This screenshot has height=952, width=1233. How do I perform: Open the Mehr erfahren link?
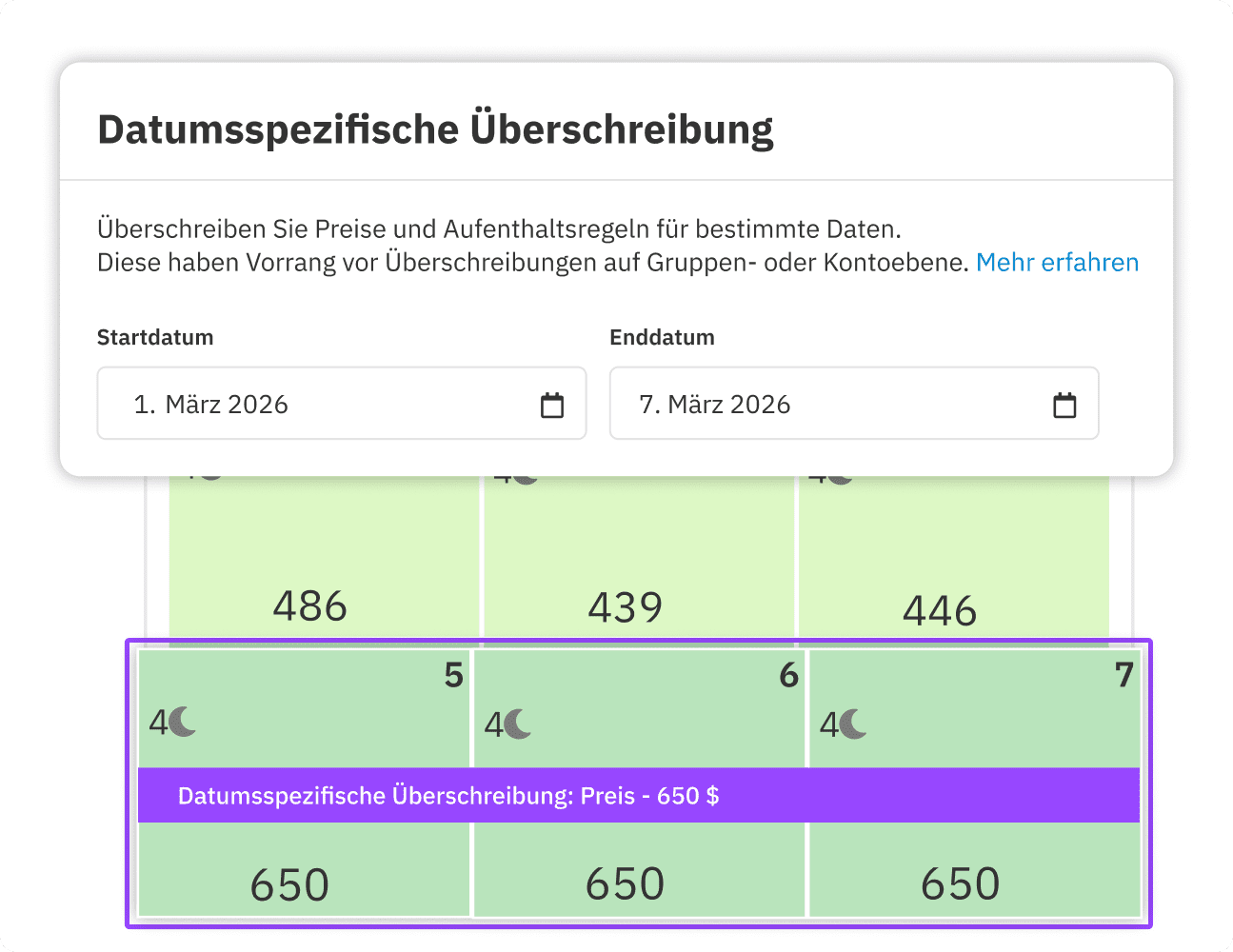pos(1057,262)
